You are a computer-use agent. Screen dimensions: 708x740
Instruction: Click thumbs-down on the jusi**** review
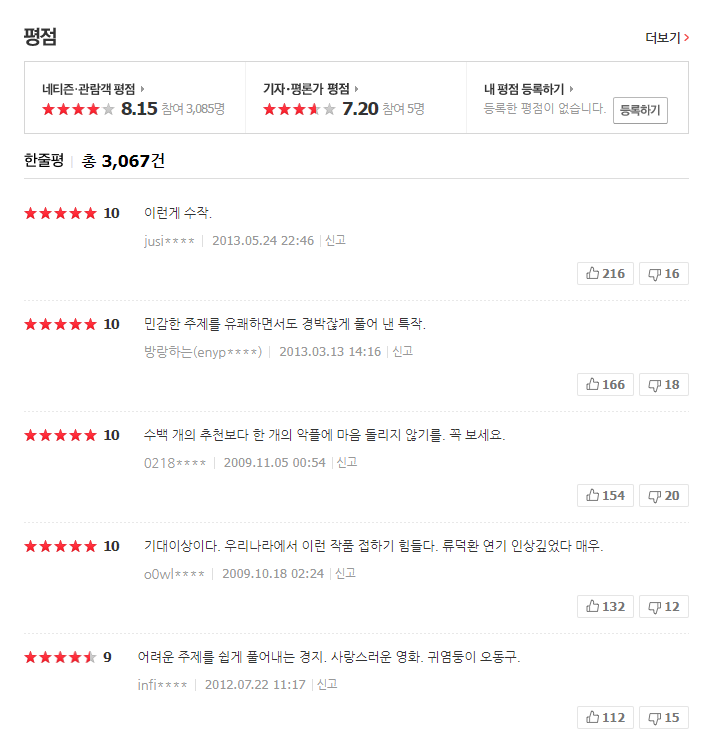[x=663, y=273]
